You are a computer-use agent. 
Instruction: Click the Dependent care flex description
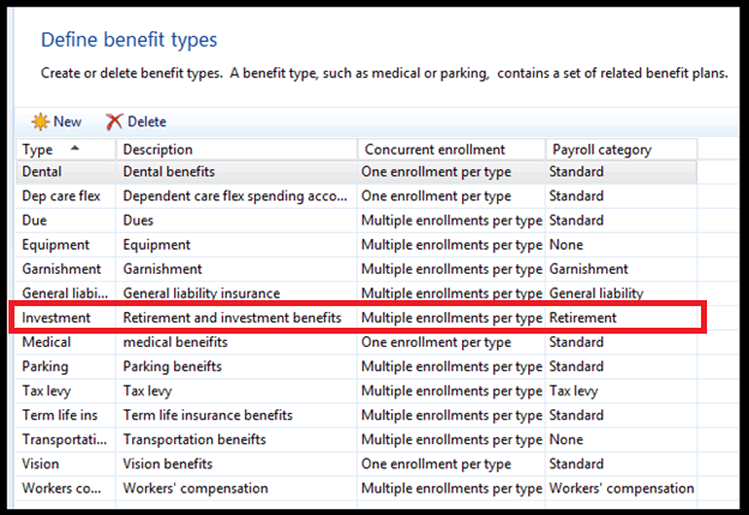click(236, 196)
